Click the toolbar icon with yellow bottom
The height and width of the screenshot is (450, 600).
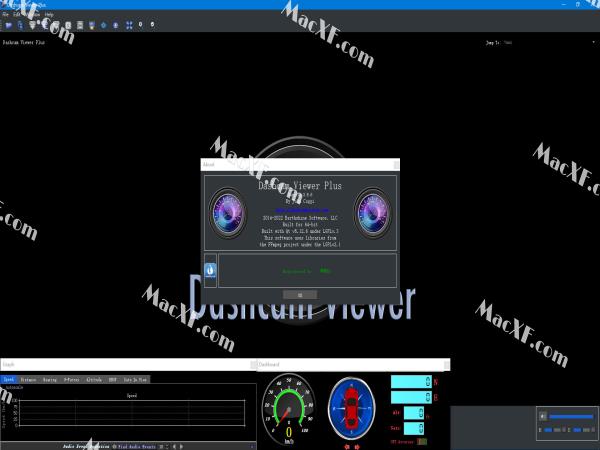click(x=92, y=25)
